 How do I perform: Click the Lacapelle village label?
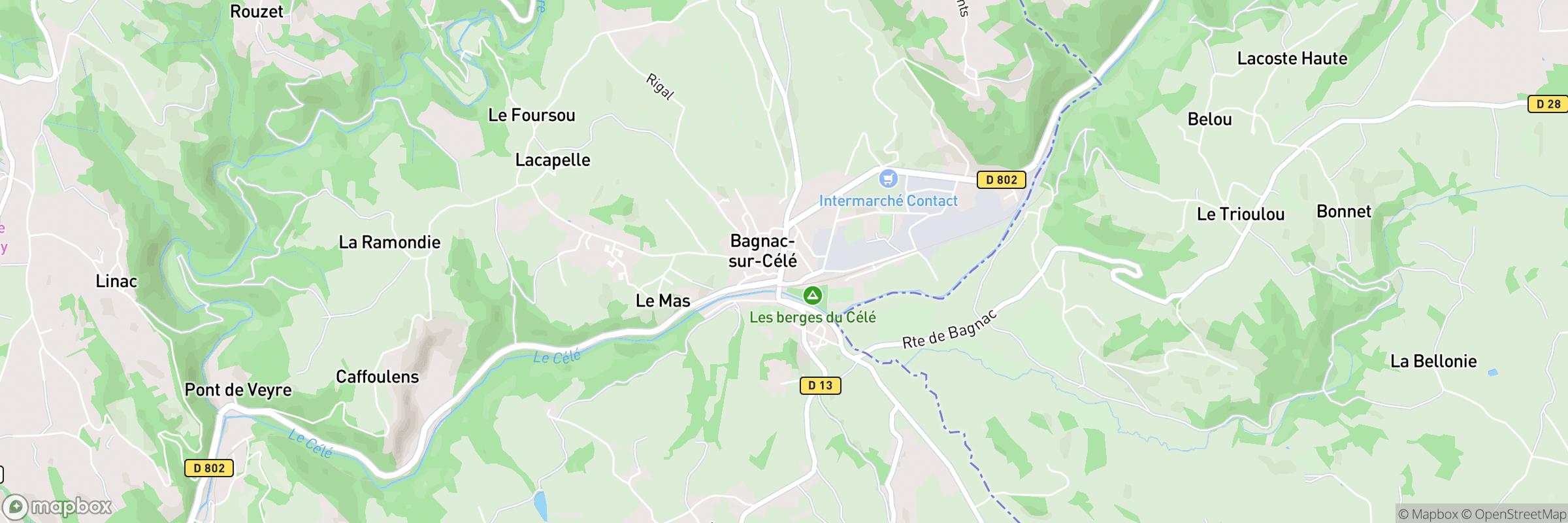553,160
